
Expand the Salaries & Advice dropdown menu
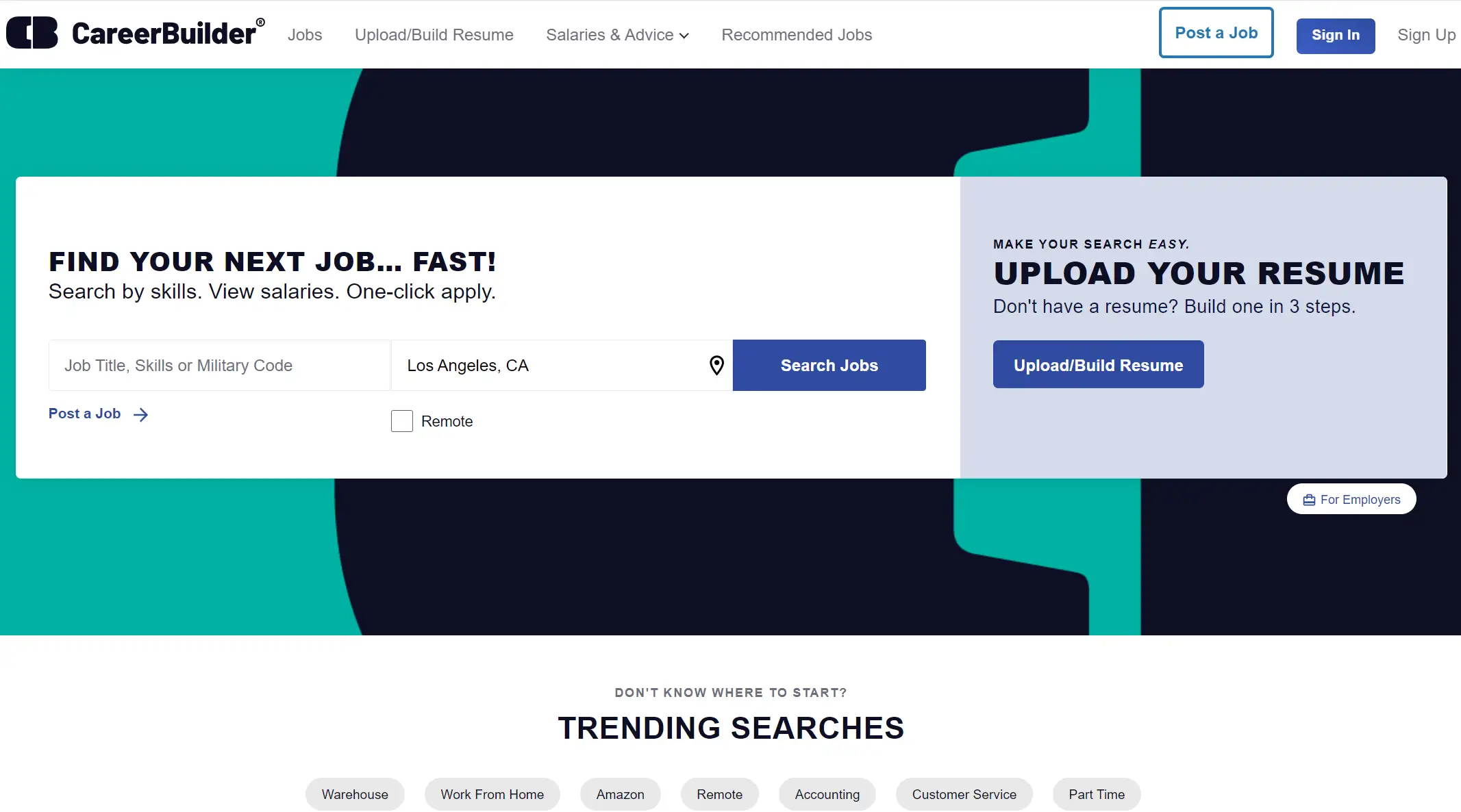(617, 34)
